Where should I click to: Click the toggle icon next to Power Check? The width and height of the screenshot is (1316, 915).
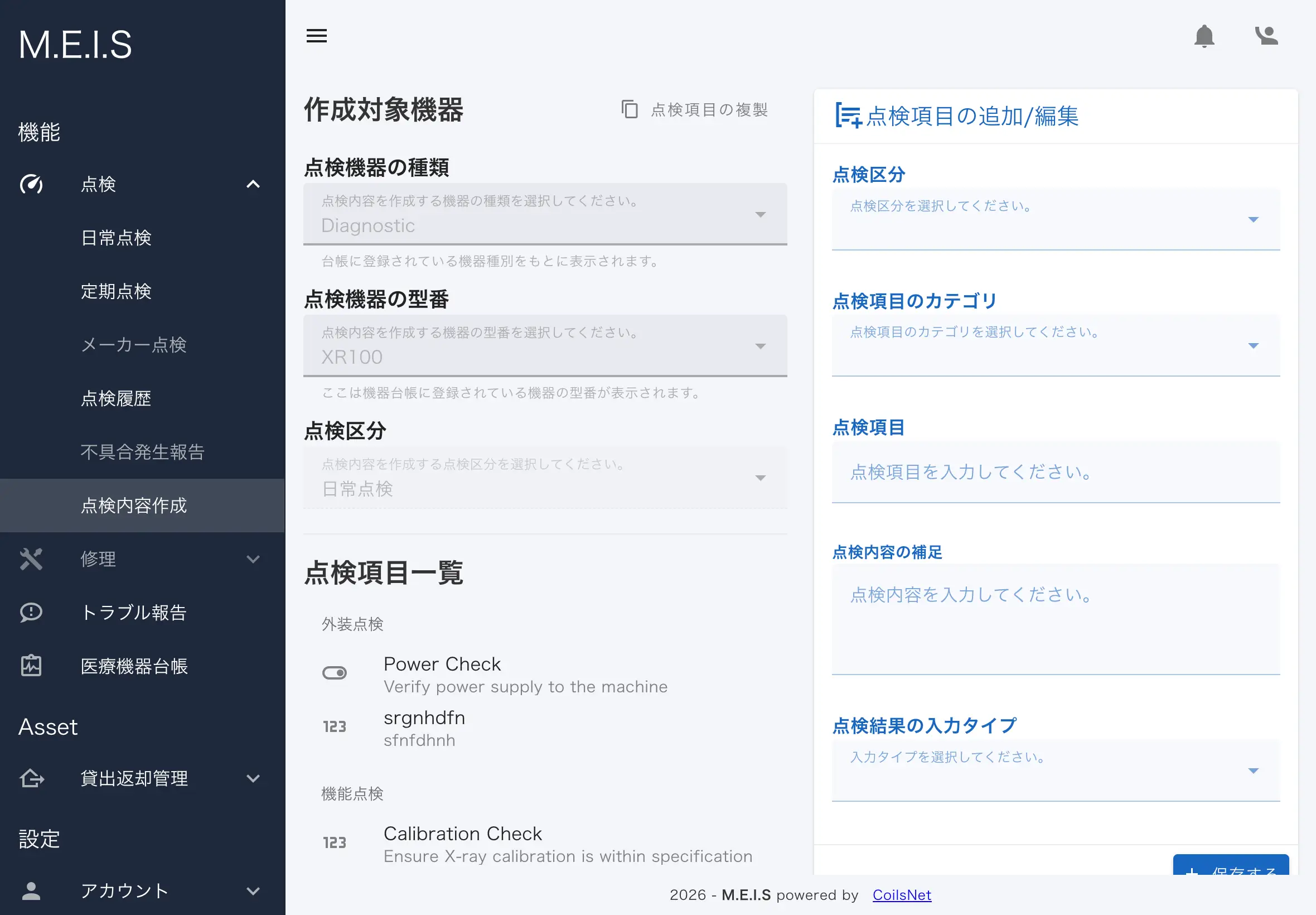[335, 672]
